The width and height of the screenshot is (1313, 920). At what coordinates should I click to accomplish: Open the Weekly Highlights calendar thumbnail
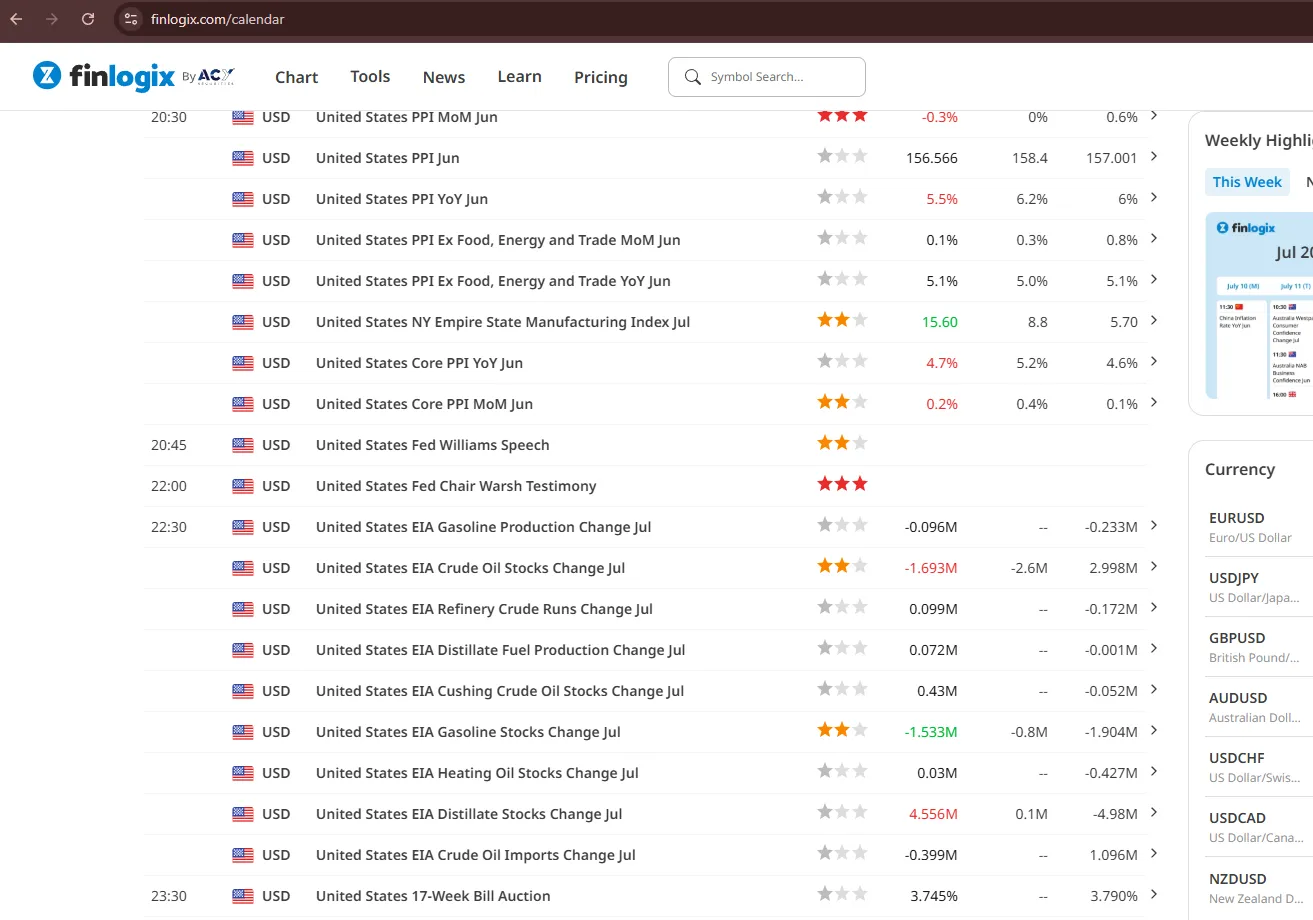click(1260, 305)
